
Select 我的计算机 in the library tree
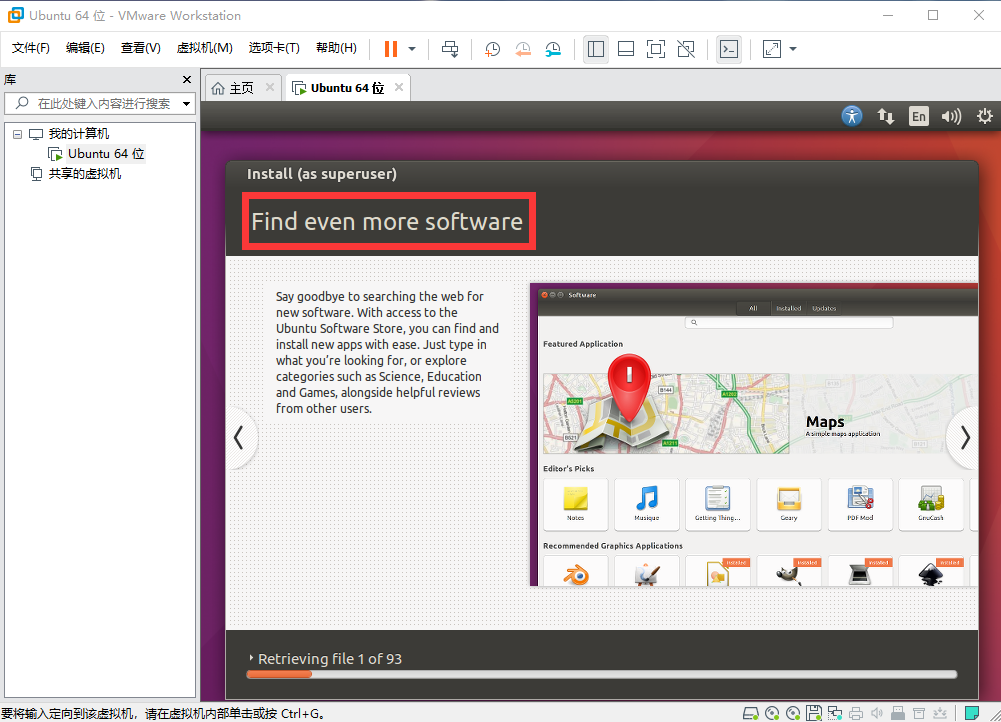click(x=79, y=134)
